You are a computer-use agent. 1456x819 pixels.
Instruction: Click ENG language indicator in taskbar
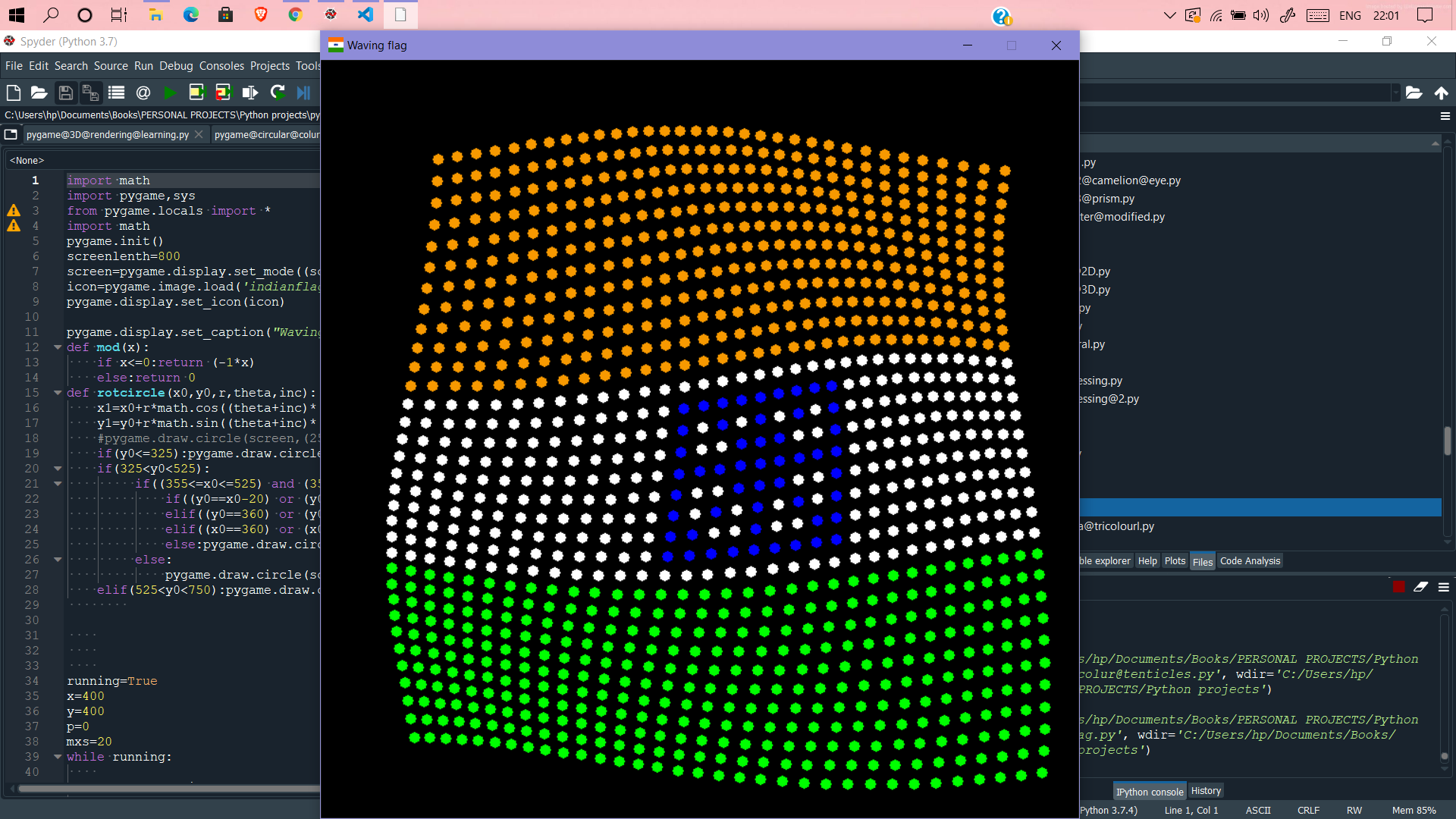(1350, 15)
